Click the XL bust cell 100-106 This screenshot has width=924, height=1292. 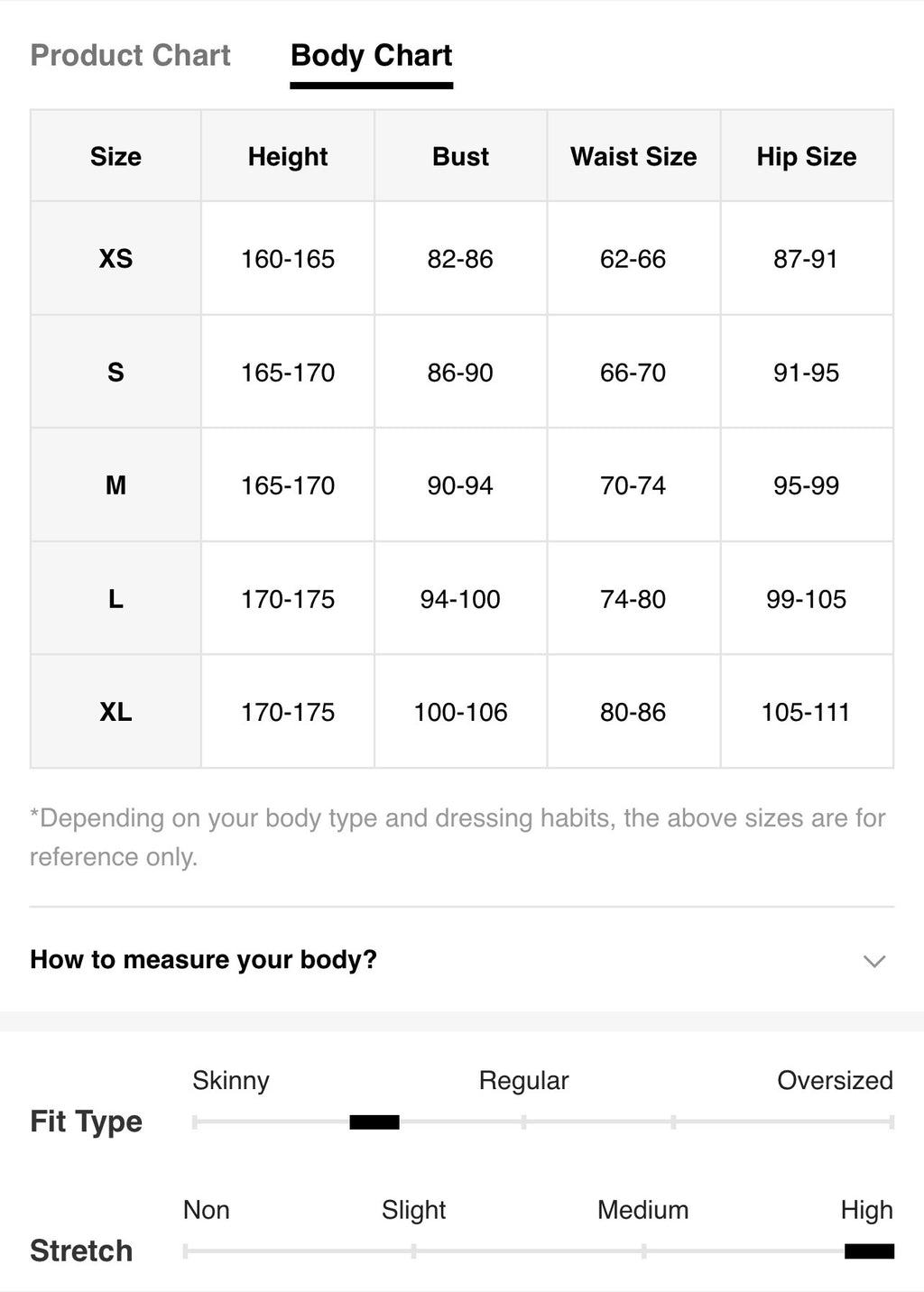(x=460, y=712)
